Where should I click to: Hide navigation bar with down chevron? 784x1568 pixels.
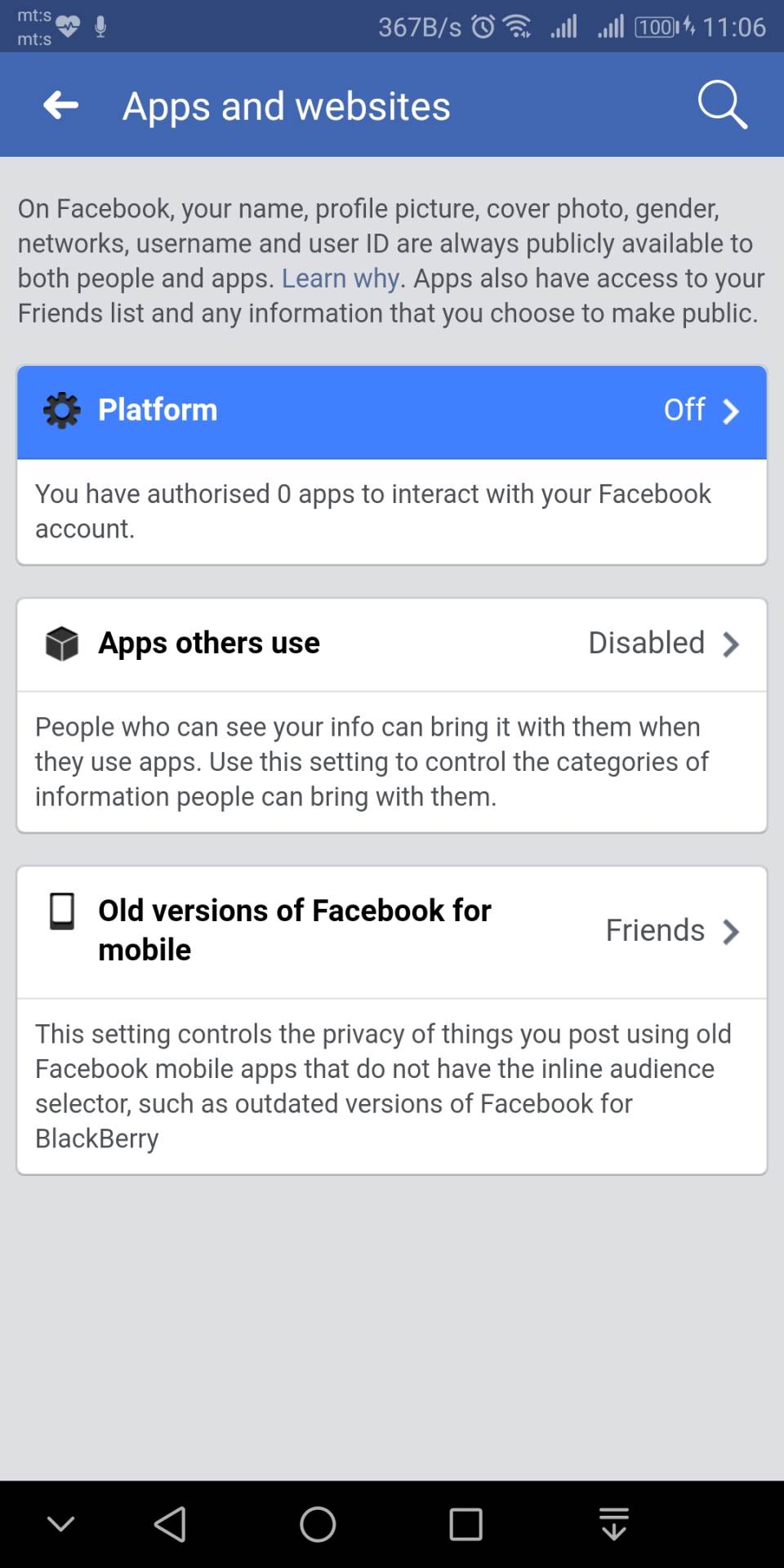coord(61,1524)
